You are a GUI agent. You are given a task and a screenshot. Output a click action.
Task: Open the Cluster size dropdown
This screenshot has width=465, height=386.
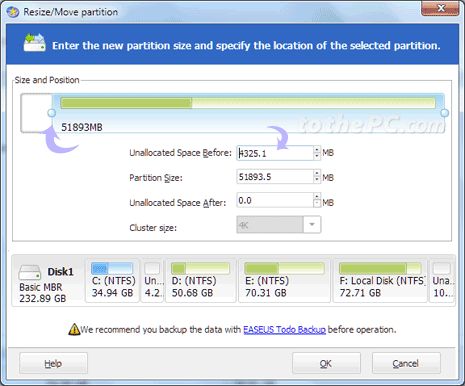(312, 225)
